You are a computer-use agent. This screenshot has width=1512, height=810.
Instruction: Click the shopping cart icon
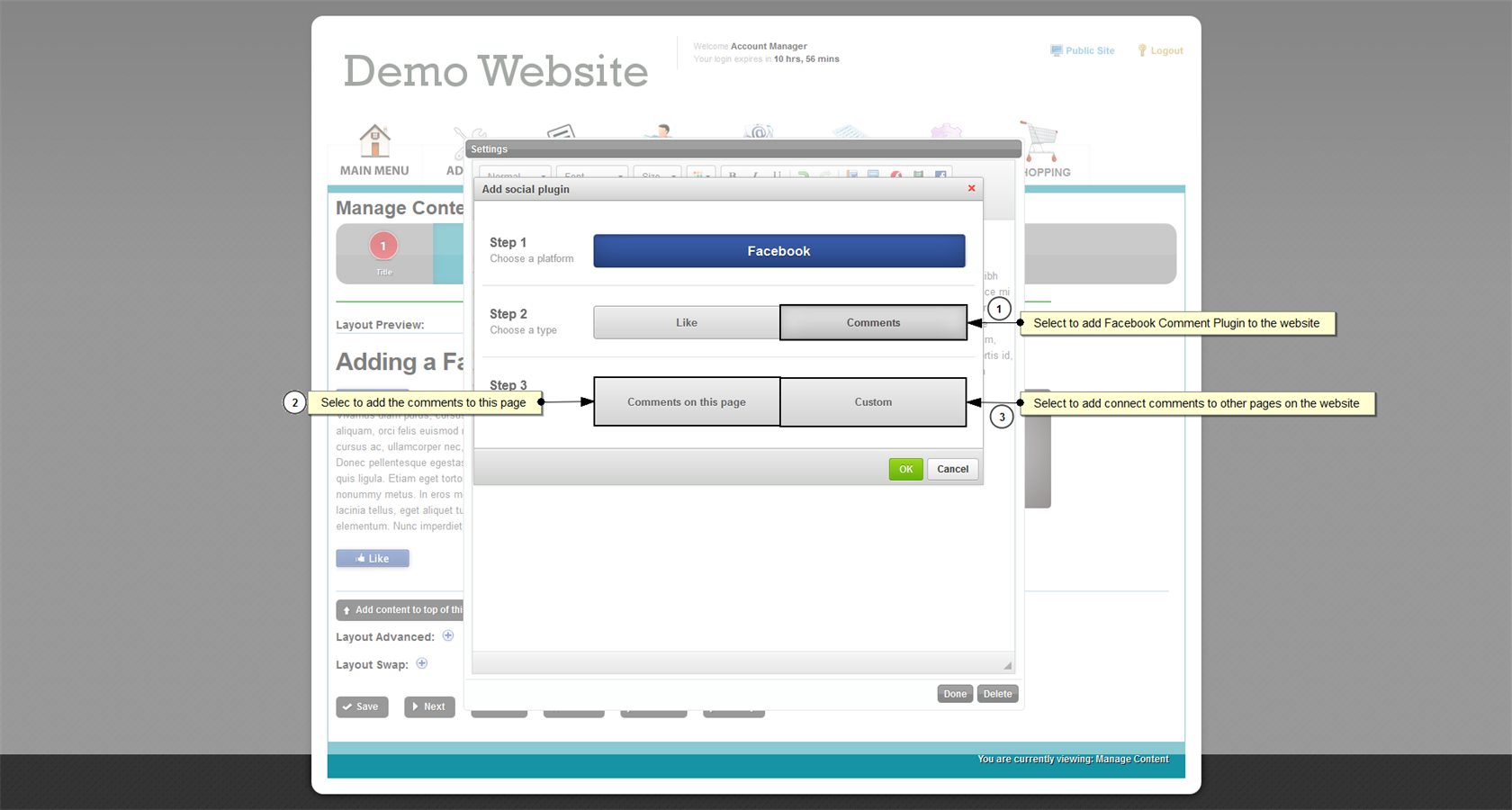[1040, 140]
